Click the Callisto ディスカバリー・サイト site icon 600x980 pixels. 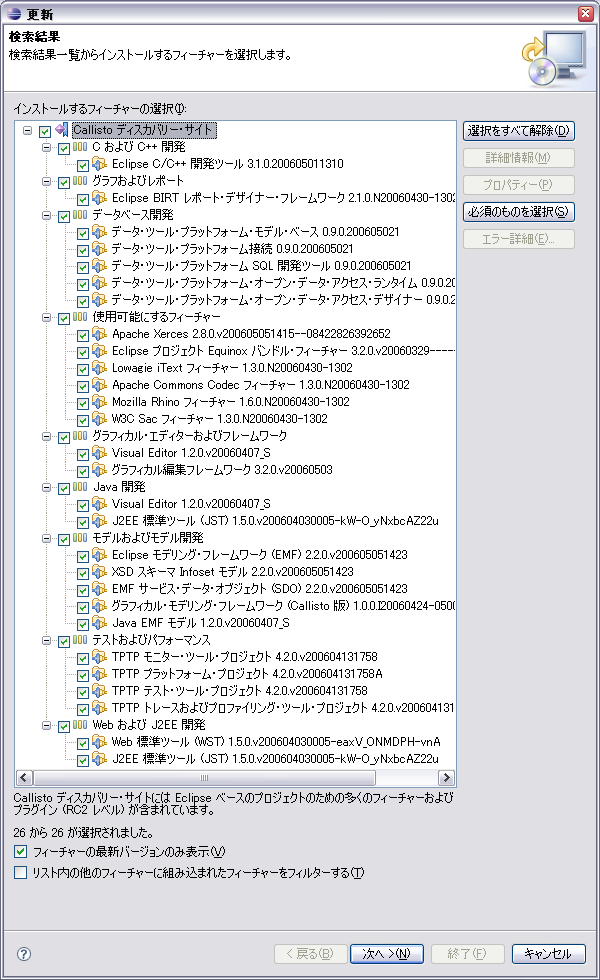click(62, 130)
